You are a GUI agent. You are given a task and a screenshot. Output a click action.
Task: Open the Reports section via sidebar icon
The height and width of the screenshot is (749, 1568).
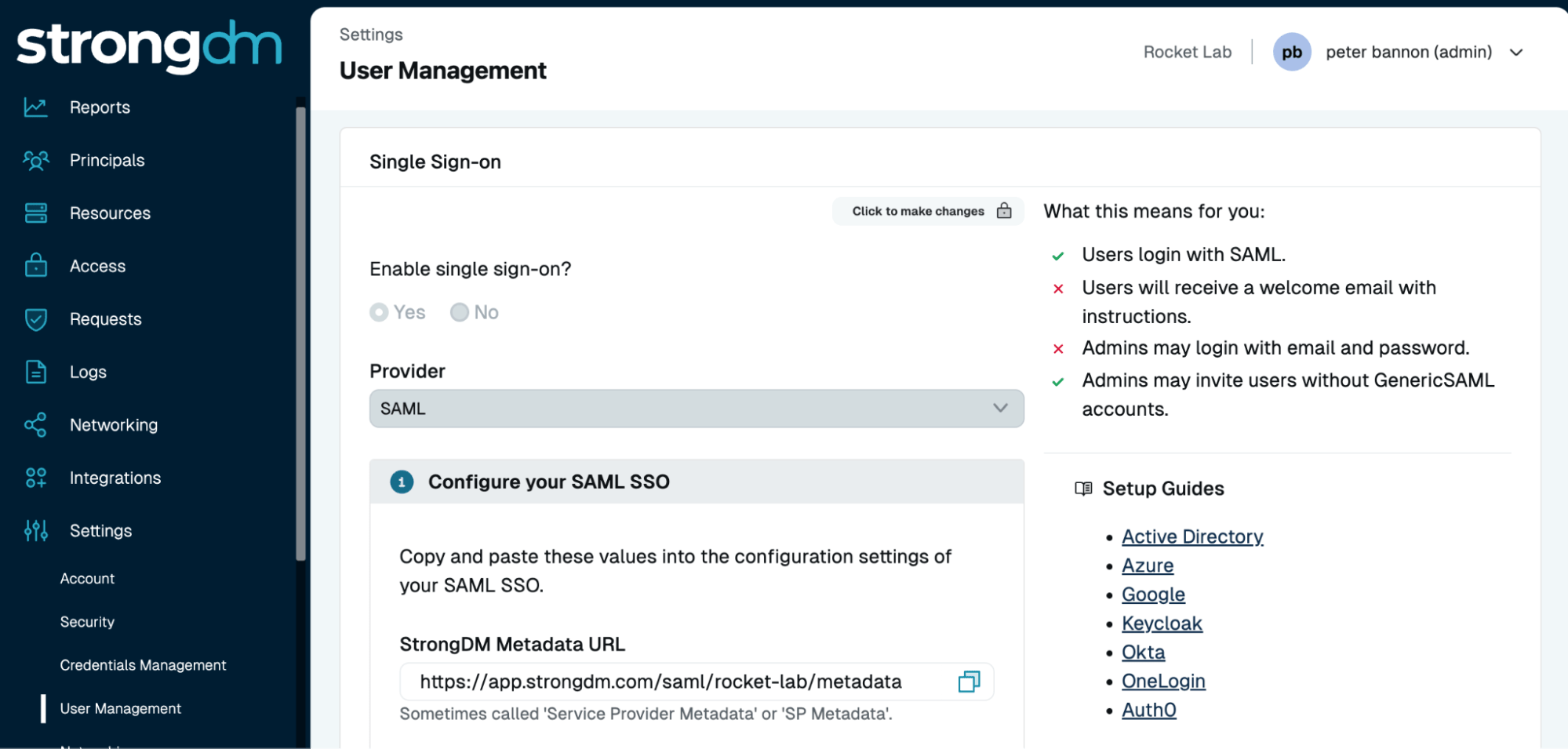pyautogui.click(x=35, y=107)
